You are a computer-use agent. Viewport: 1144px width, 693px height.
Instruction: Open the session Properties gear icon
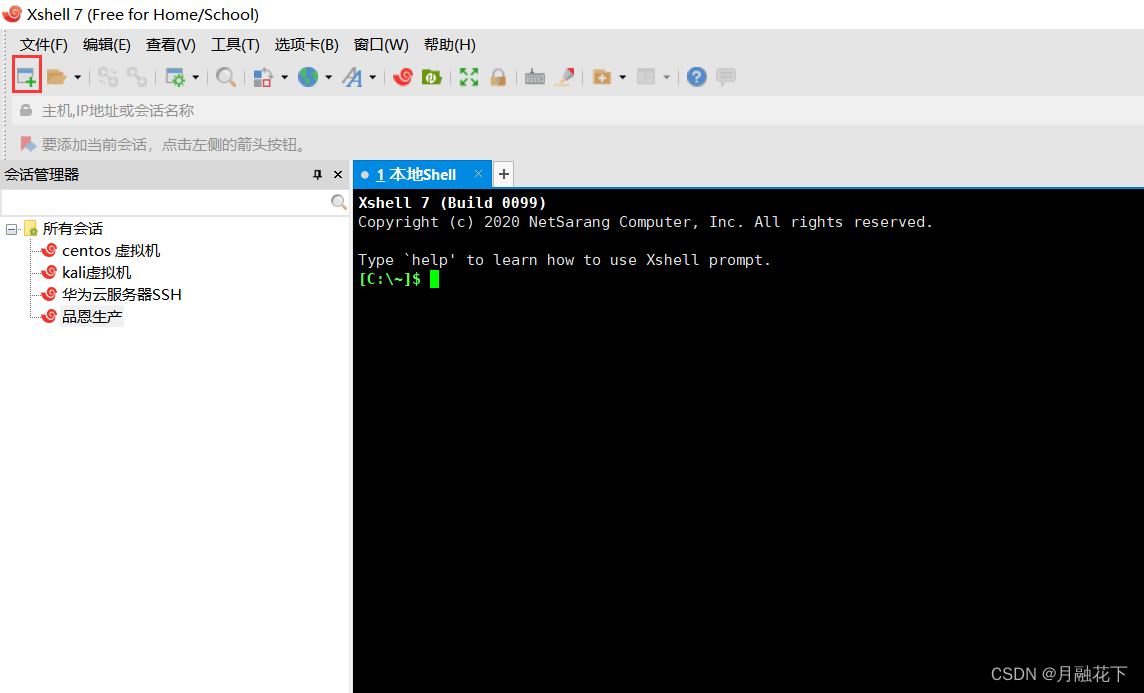[175, 77]
